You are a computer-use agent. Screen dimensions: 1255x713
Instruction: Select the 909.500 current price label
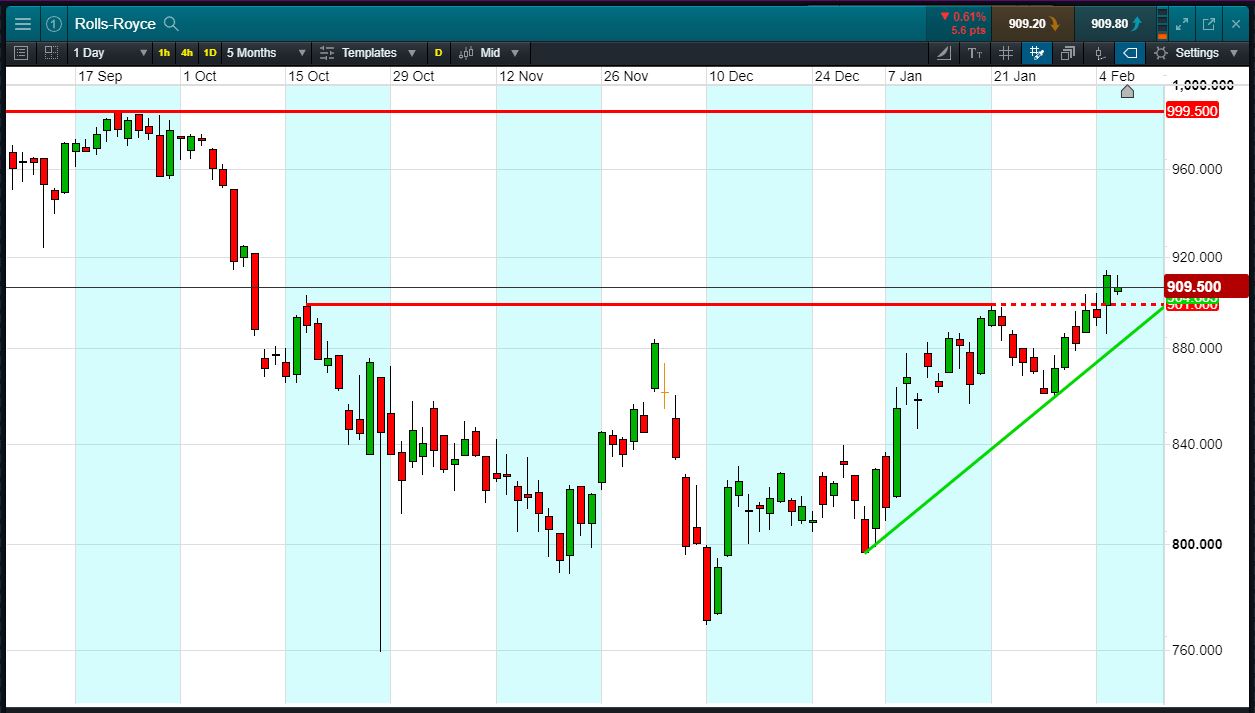(1206, 286)
